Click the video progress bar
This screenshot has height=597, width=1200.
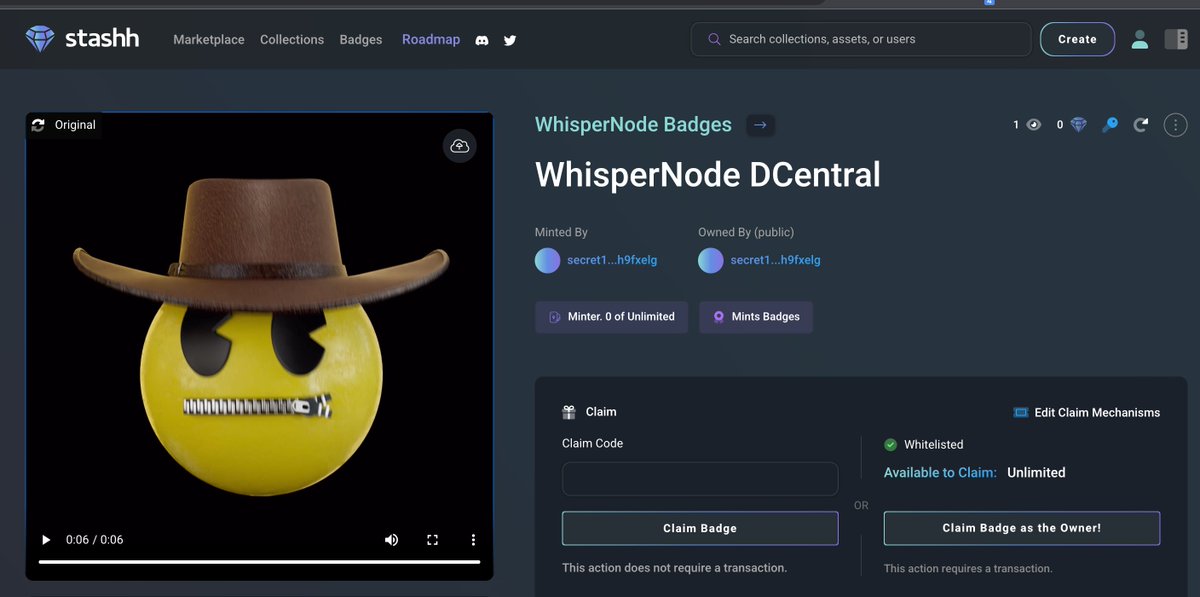coord(259,562)
